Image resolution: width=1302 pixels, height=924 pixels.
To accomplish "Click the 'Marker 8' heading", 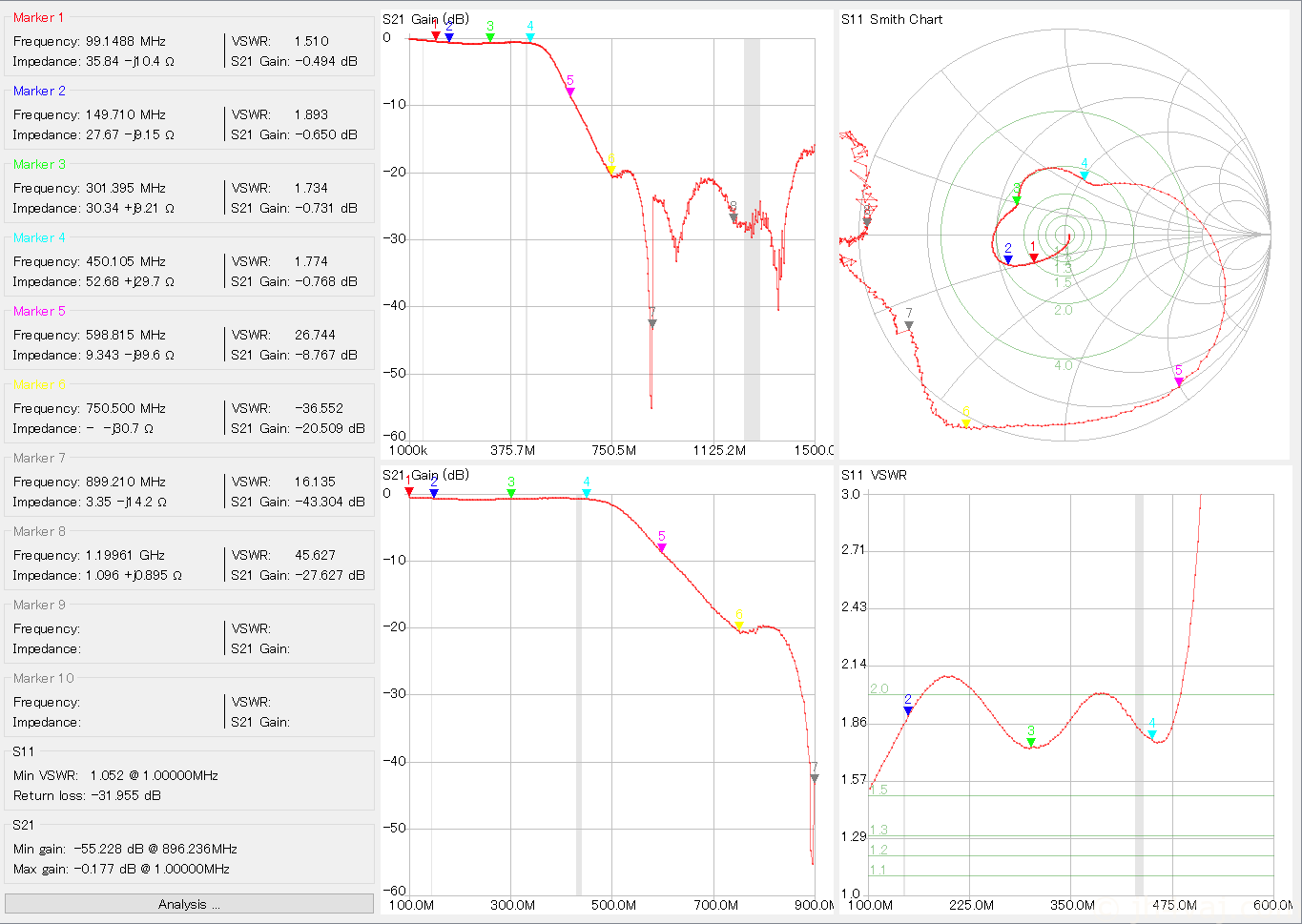I will 39,531.
